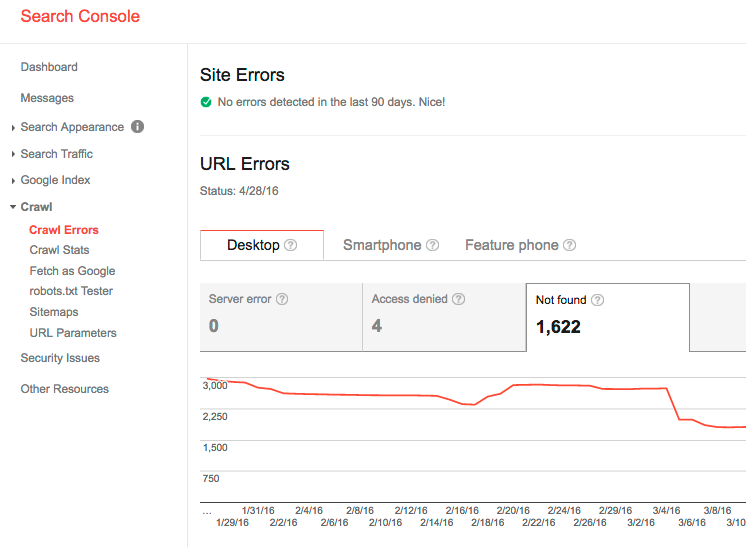This screenshot has width=746, height=547.
Task: Expand the Search Traffic section arrow
Action: point(13,154)
